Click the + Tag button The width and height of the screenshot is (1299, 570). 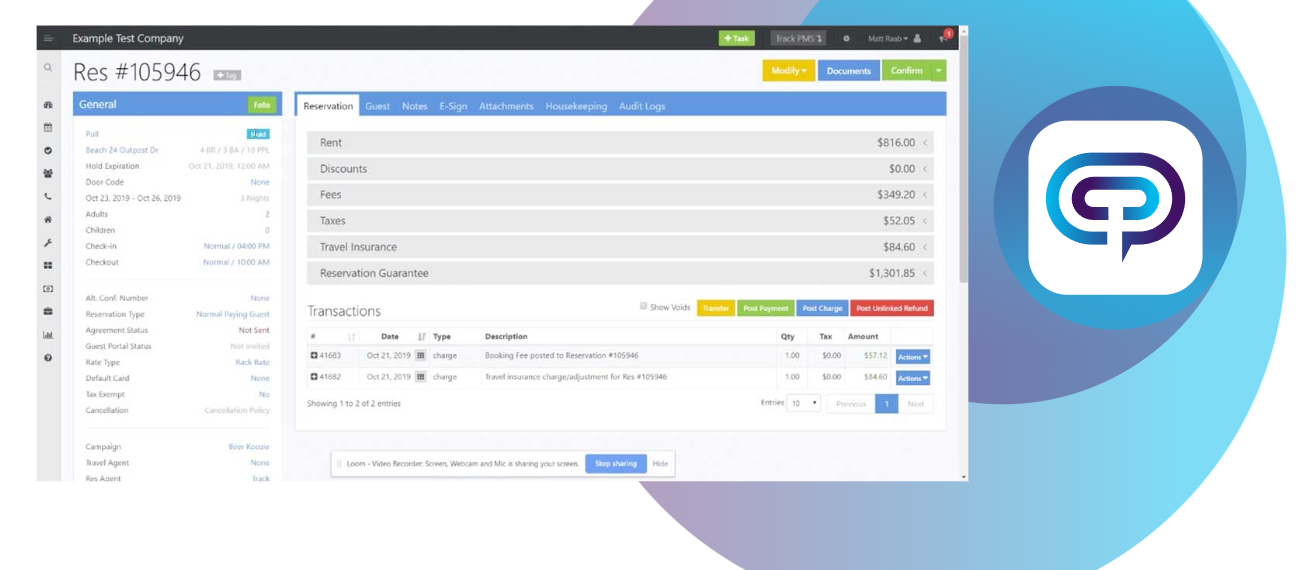pyautogui.click(x=227, y=75)
